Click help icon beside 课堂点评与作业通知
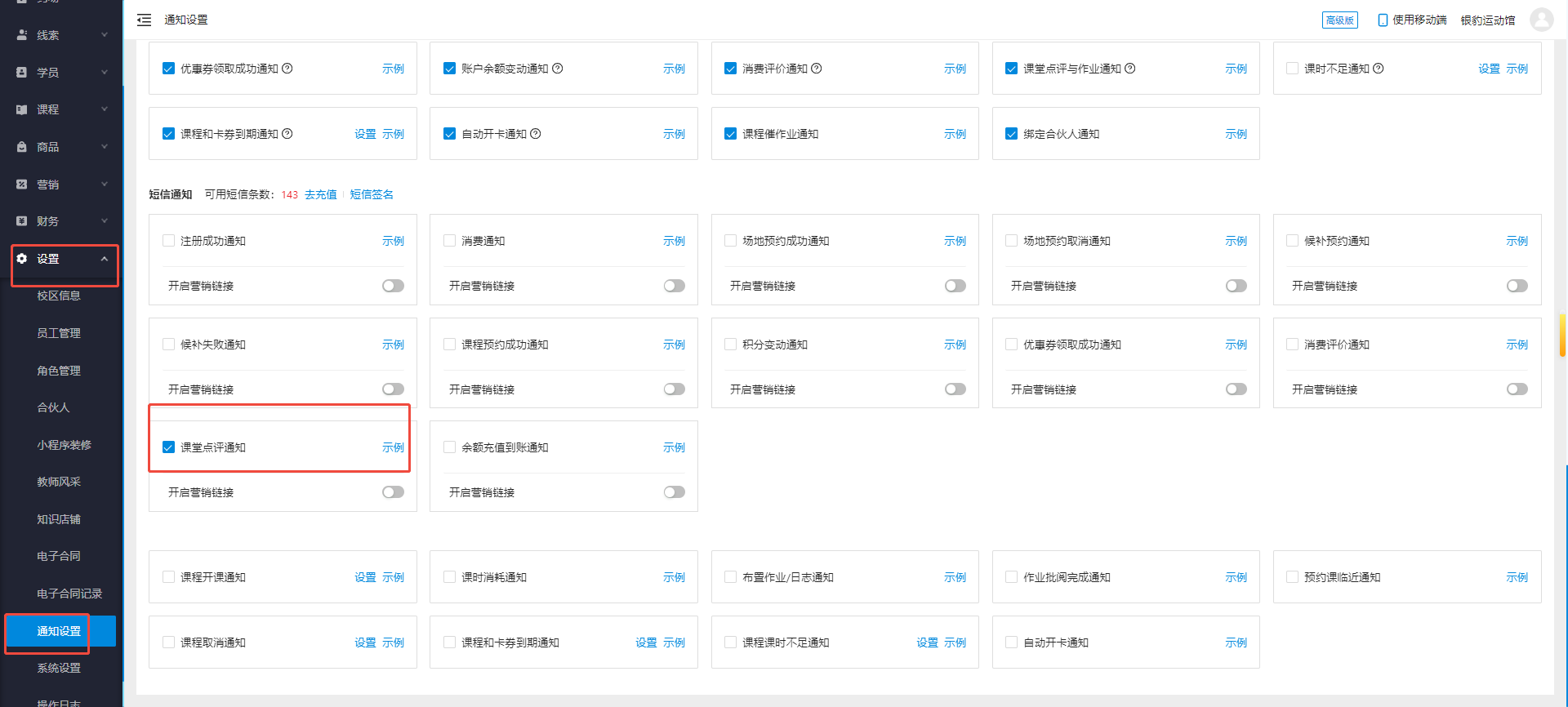 1130,69
